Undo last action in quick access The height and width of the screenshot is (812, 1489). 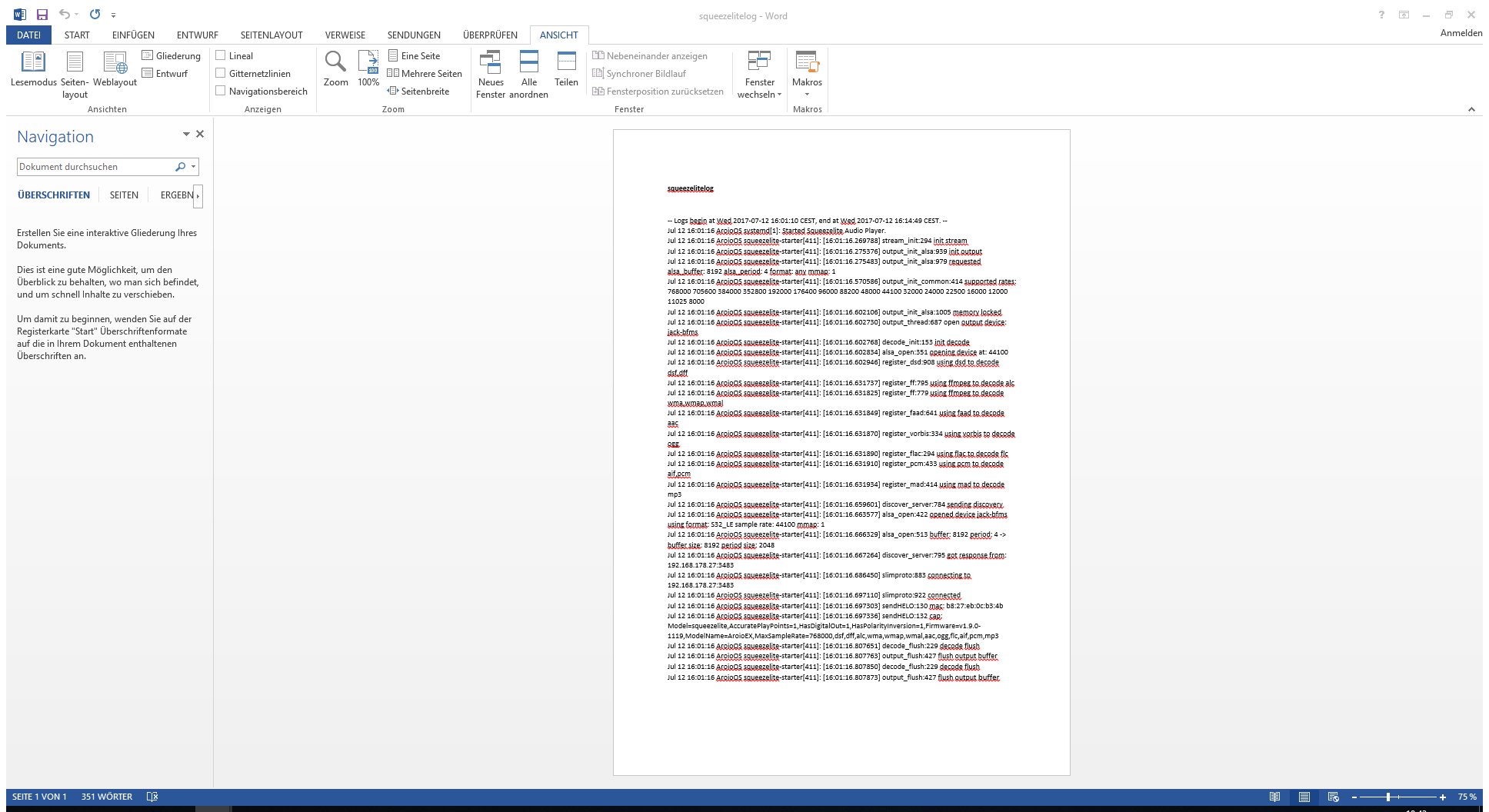(x=65, y=15)
